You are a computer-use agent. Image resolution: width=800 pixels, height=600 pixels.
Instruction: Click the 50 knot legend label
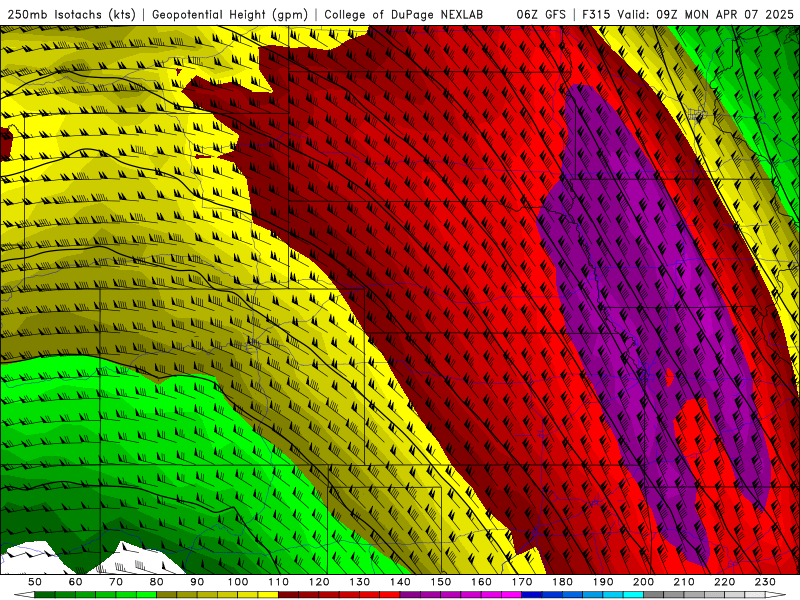click(35, 582)
